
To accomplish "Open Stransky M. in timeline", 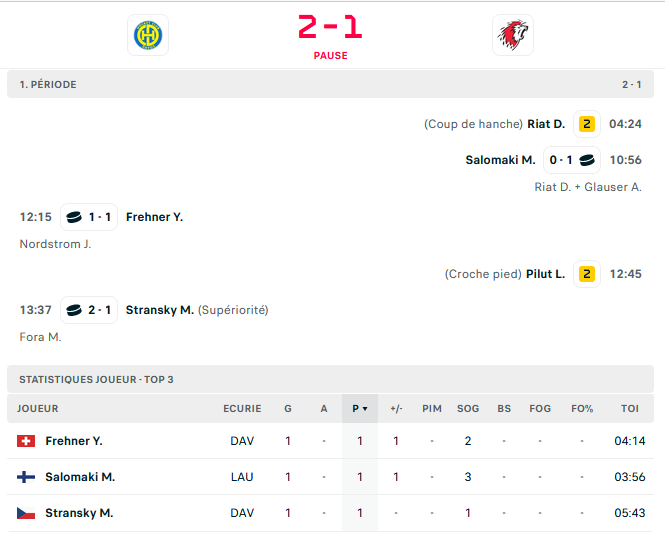I will click(x=159, y=310).
